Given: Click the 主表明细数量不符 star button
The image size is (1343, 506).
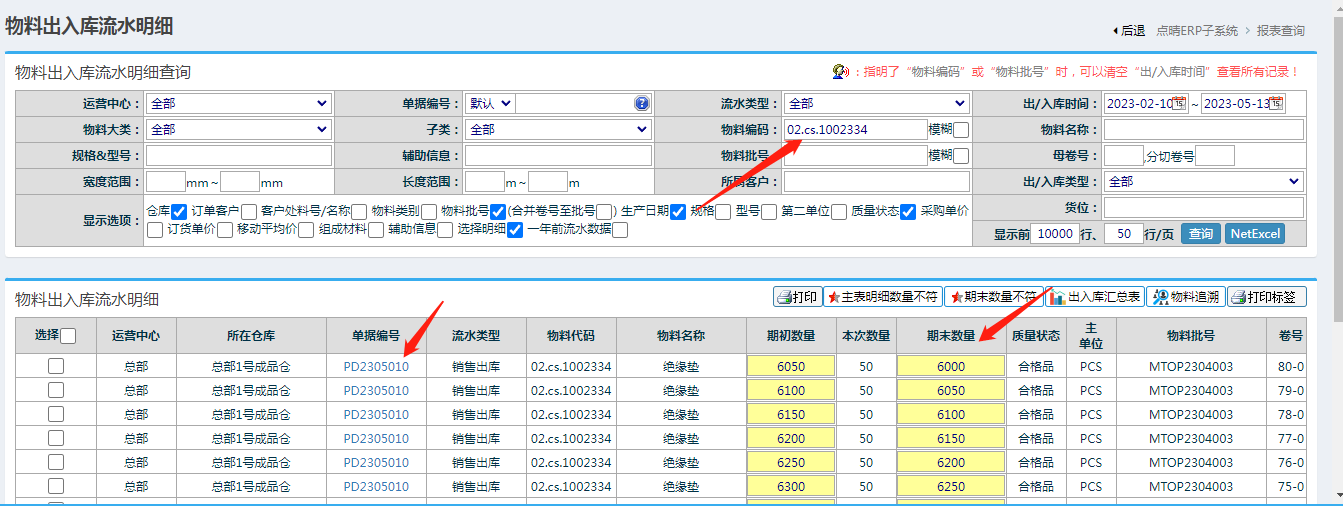Looking at the screenshot, I should click(882, 297).
